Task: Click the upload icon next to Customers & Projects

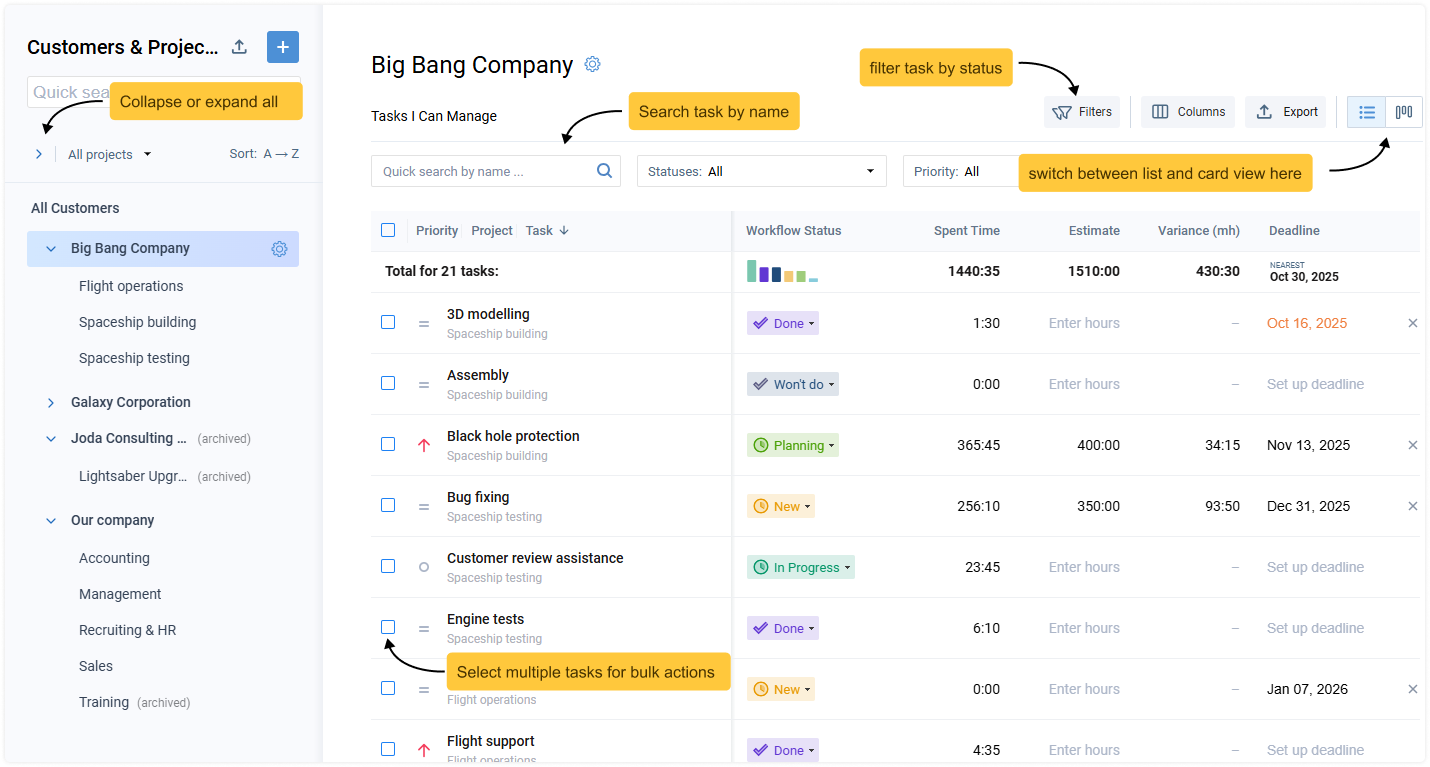Action: [238, 47]
